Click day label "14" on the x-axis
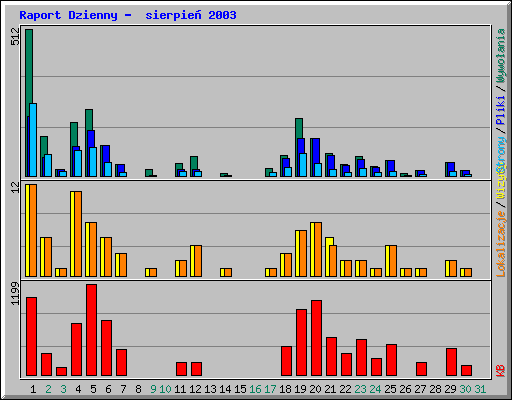This screenshot has width=512, height=400. pos(225,389)
